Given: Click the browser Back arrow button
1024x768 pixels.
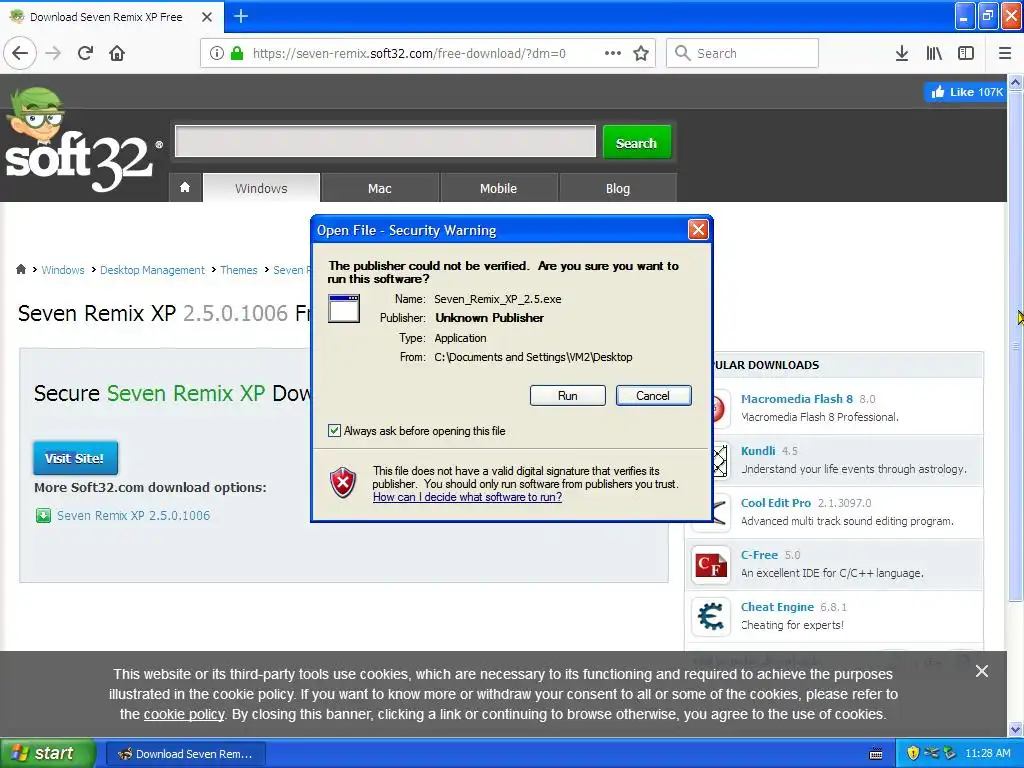Looking at the screenshot, I should (20, 53).
